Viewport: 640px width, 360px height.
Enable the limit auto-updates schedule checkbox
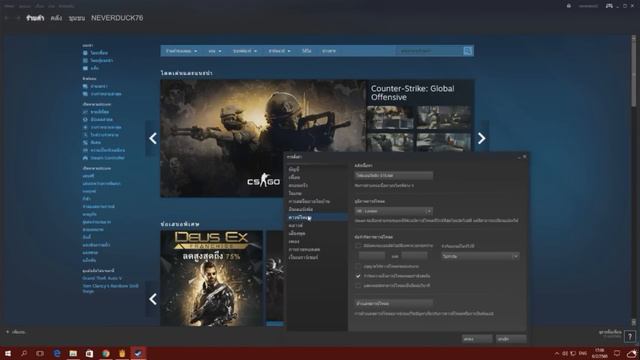click(x=358, y=246)
